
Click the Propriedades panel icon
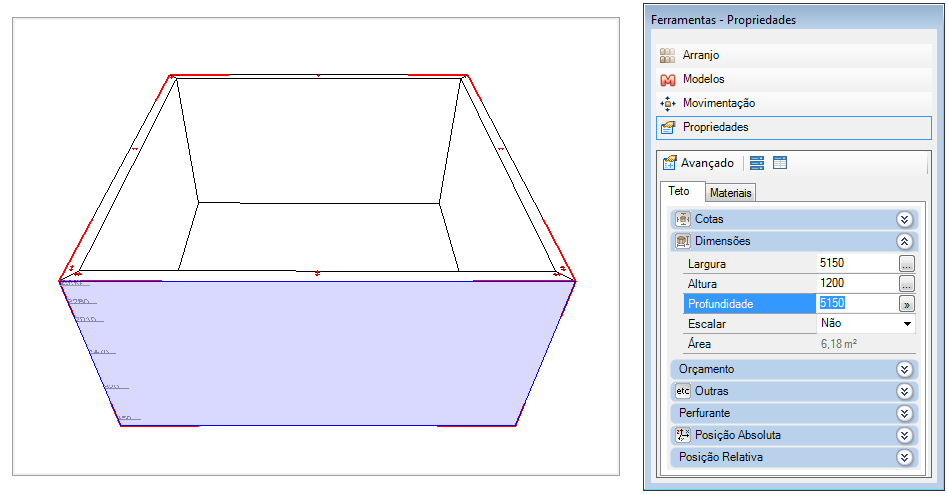tap(667, 128)
